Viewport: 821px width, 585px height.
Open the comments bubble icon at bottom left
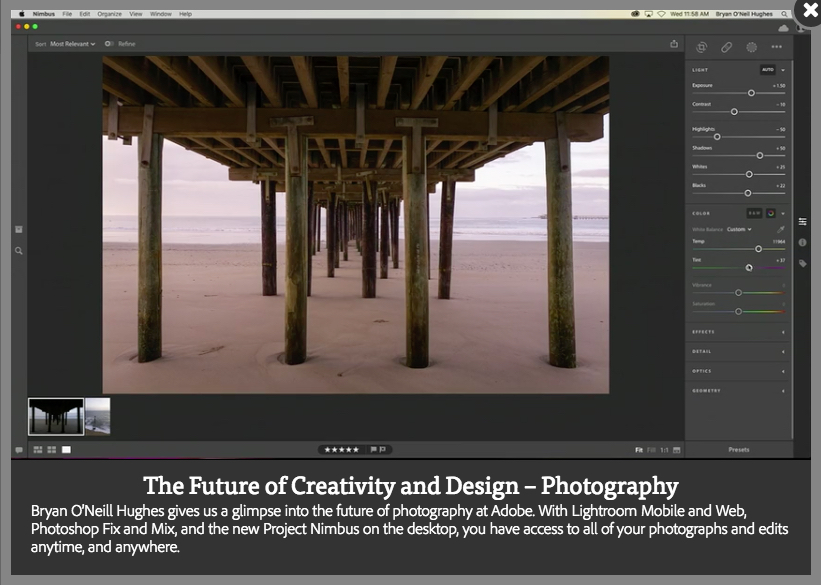pos(19,450)
